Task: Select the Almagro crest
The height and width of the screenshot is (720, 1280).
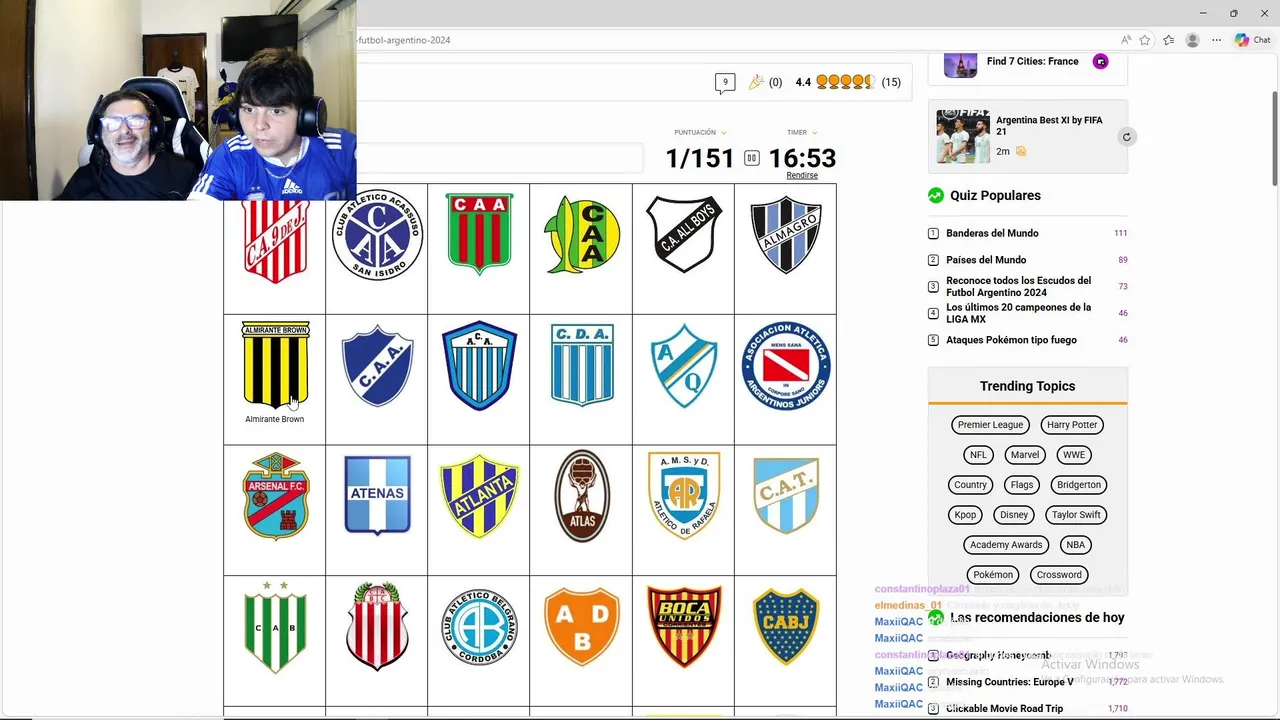Action: coord(785,234)
